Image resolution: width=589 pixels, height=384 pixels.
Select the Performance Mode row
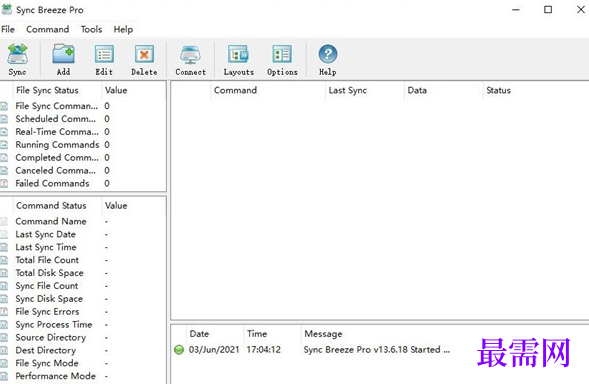point(83,376)
